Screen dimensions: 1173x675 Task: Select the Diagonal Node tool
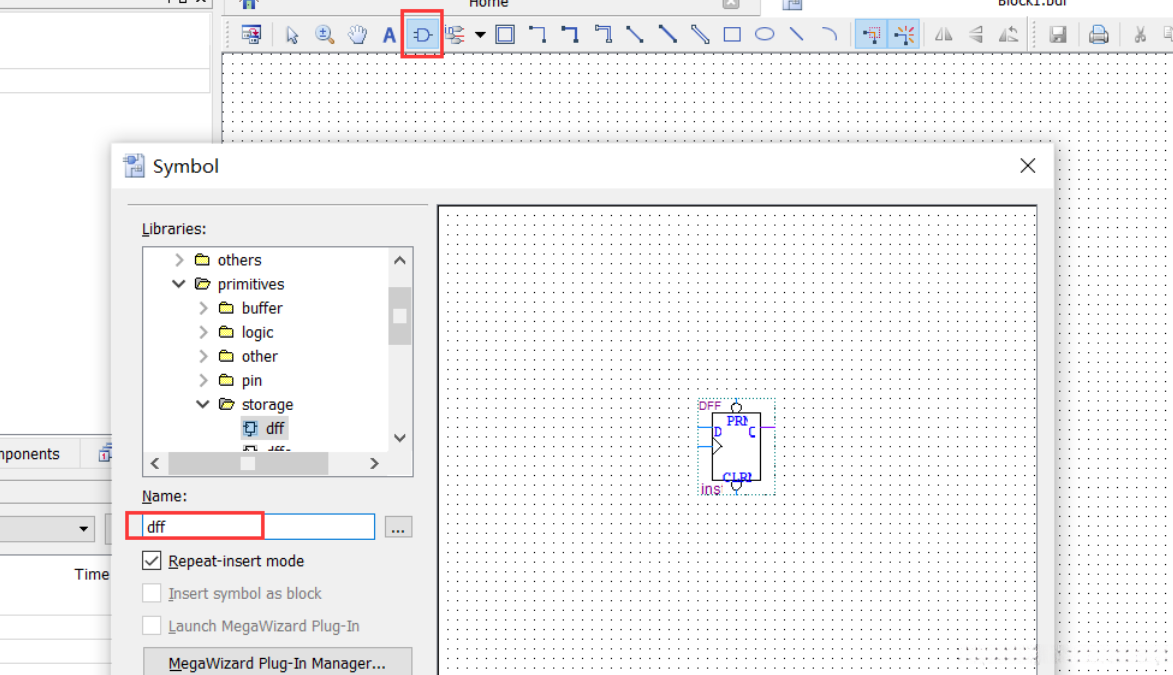(x=635, y=34)
